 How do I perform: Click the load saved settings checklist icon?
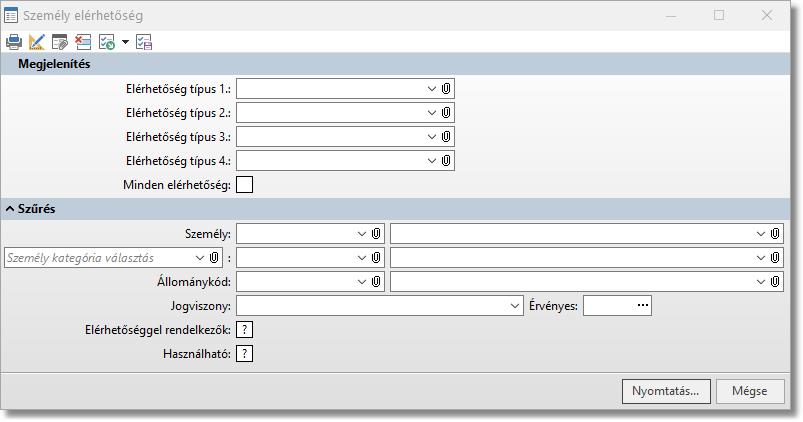[106, 42]
